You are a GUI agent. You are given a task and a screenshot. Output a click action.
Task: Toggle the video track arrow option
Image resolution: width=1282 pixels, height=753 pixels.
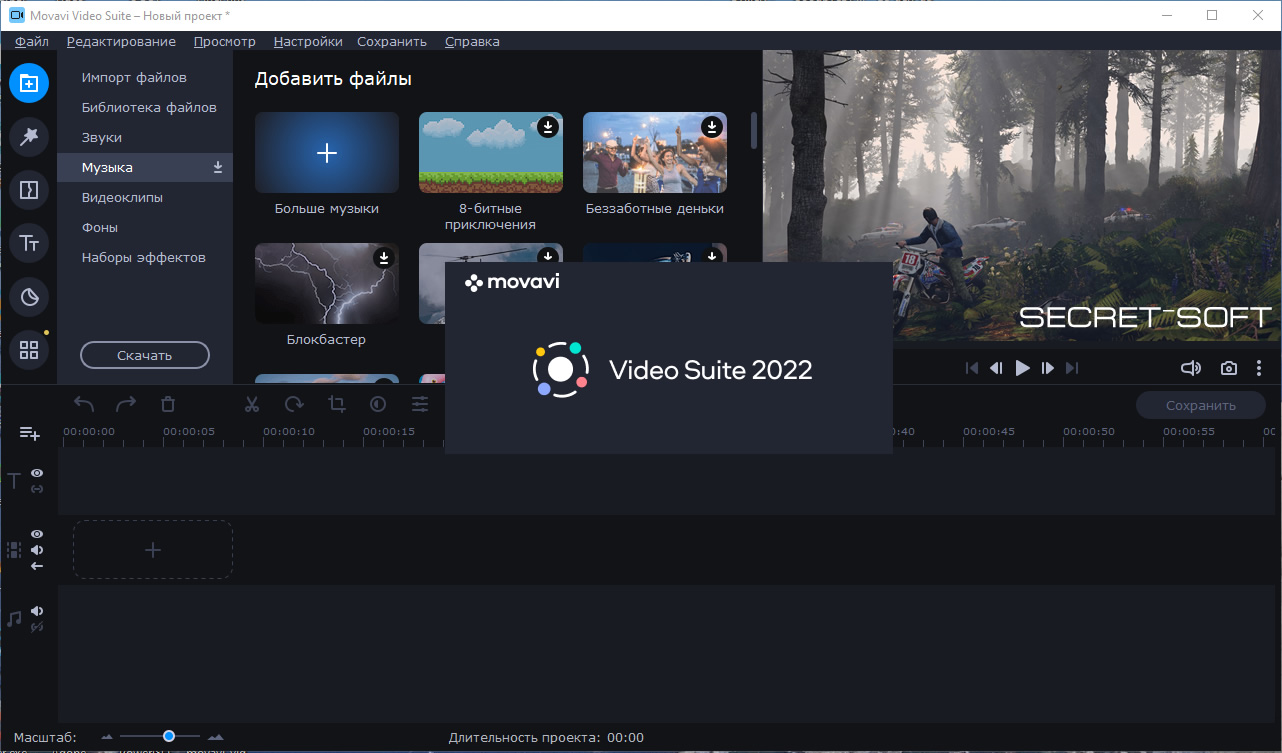[37, 566]
